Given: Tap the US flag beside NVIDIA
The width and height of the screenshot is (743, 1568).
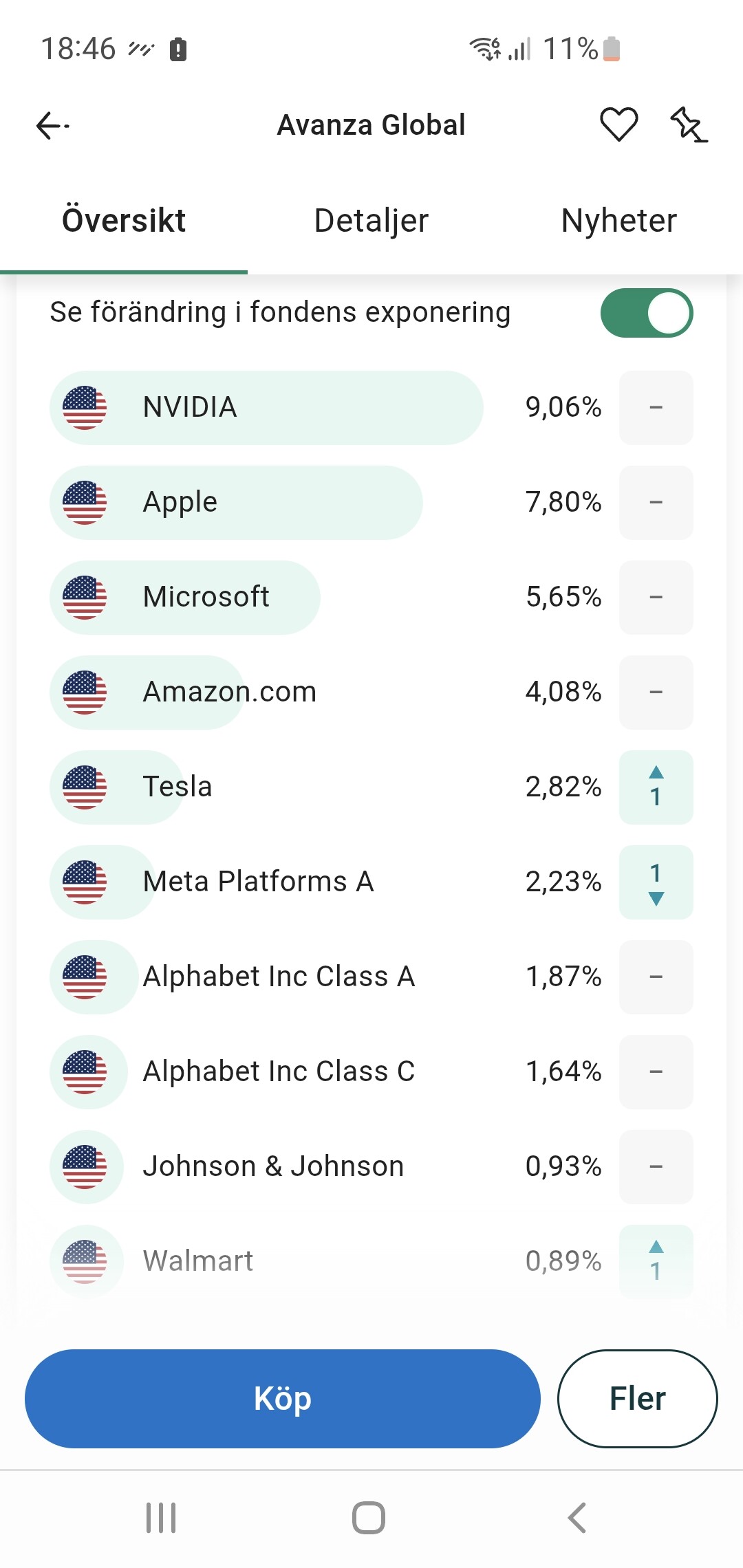Looking at the screenshot, I should coord(85,408).
